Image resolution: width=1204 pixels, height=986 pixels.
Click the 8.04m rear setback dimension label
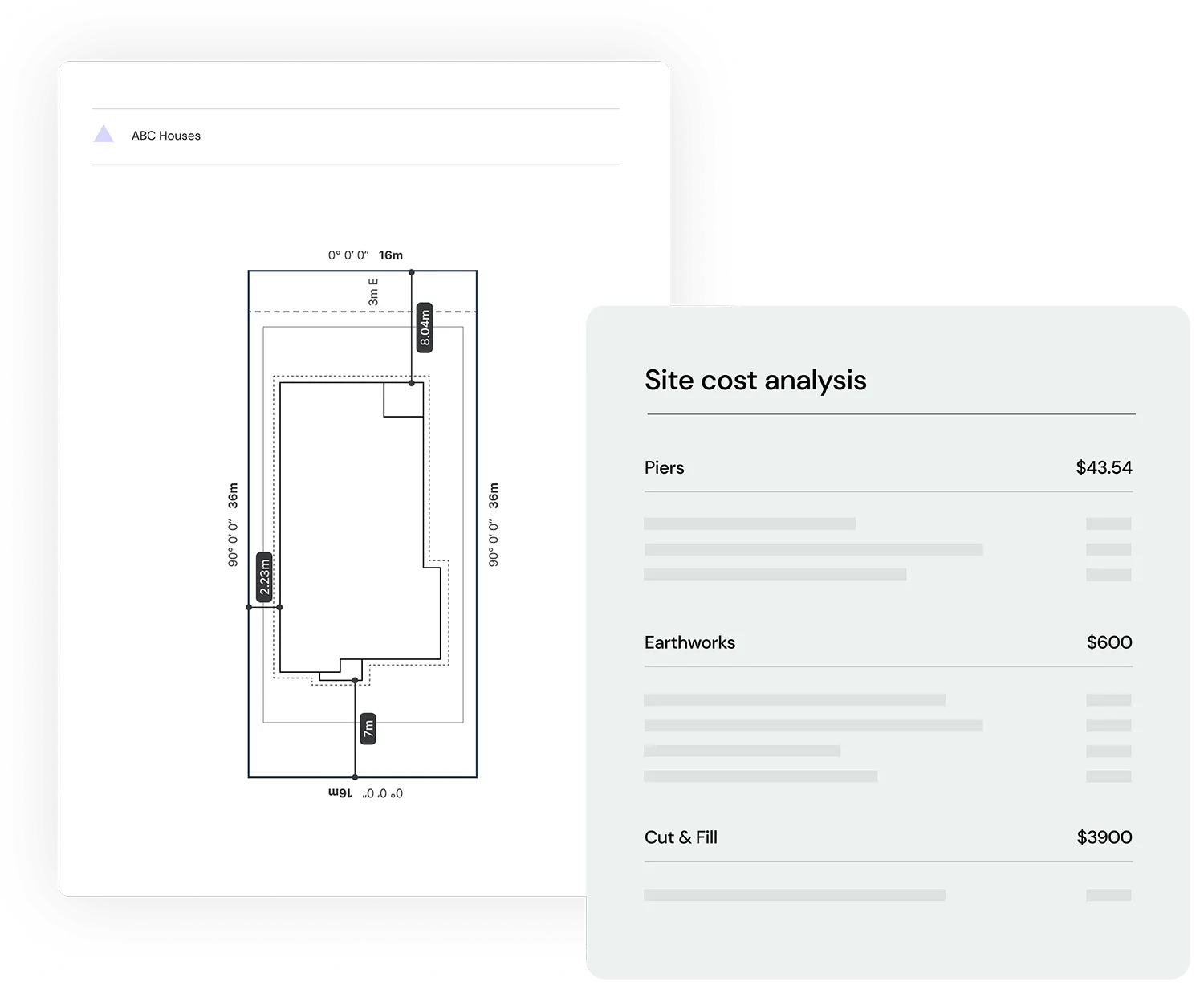[425, 327]
